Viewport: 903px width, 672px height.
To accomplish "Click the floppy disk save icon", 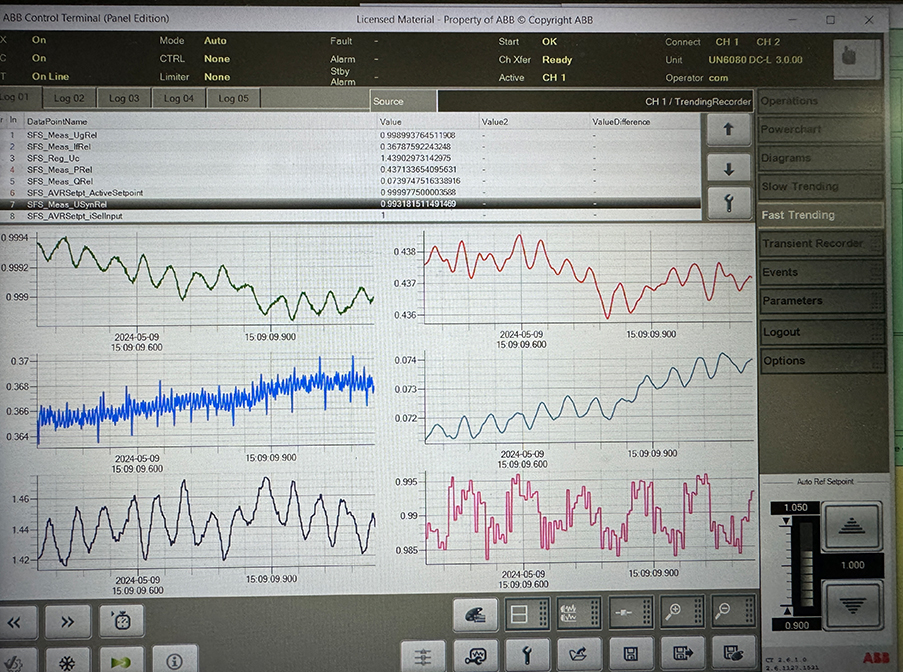I will 630,656.
